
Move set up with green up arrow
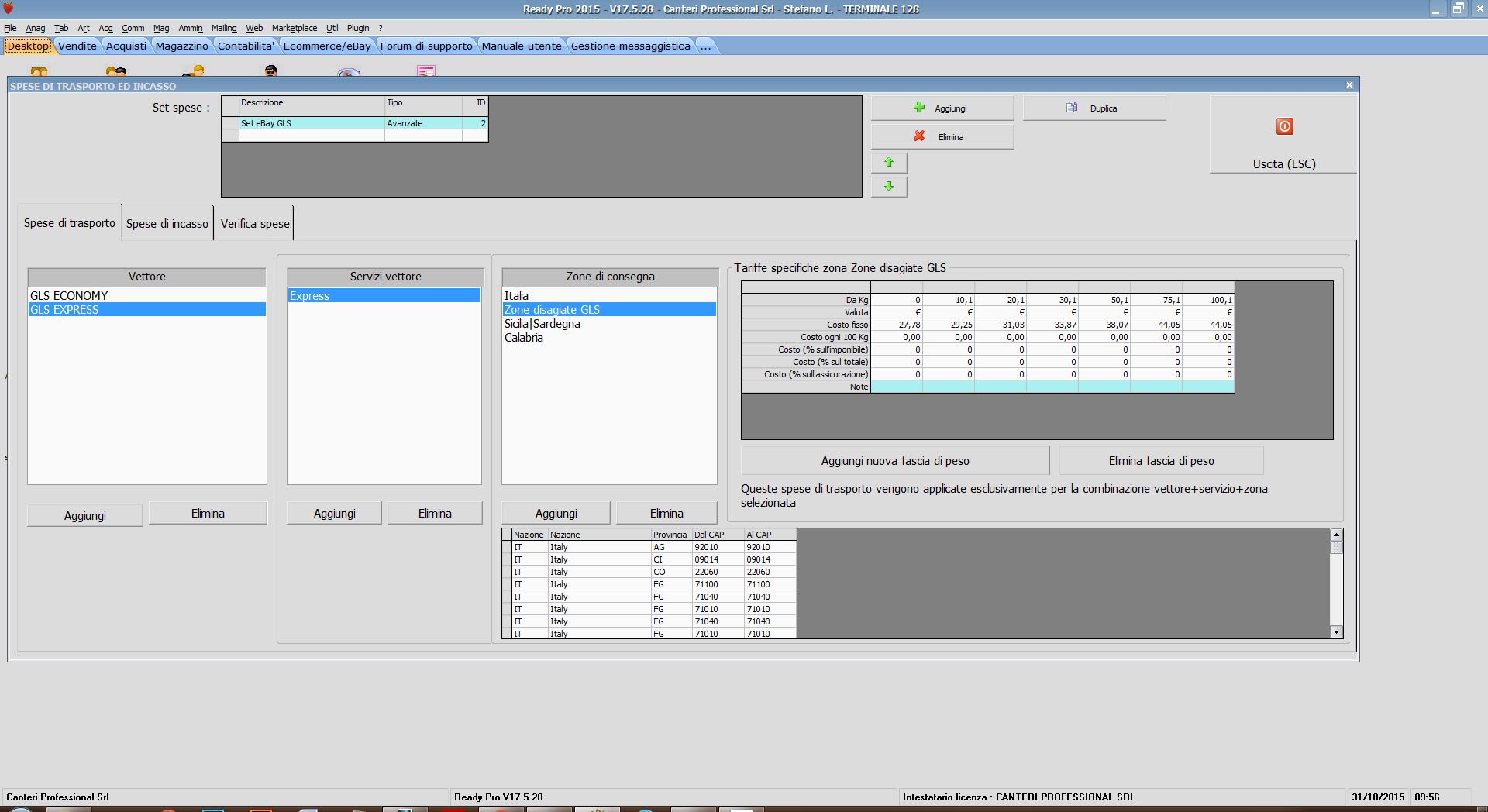coord(889,163)
